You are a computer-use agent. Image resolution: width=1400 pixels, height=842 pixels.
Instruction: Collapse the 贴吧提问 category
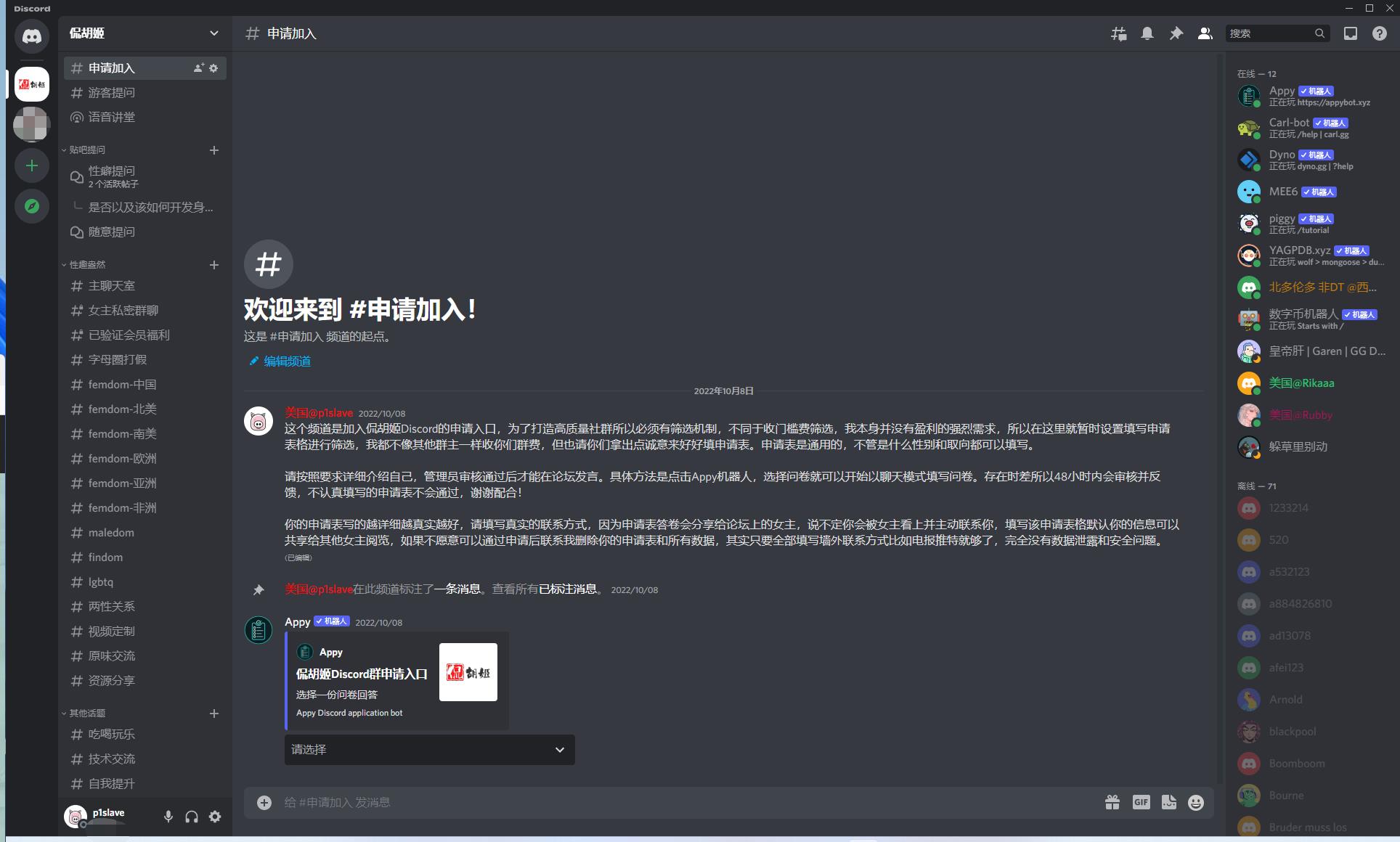click(87, 150)
